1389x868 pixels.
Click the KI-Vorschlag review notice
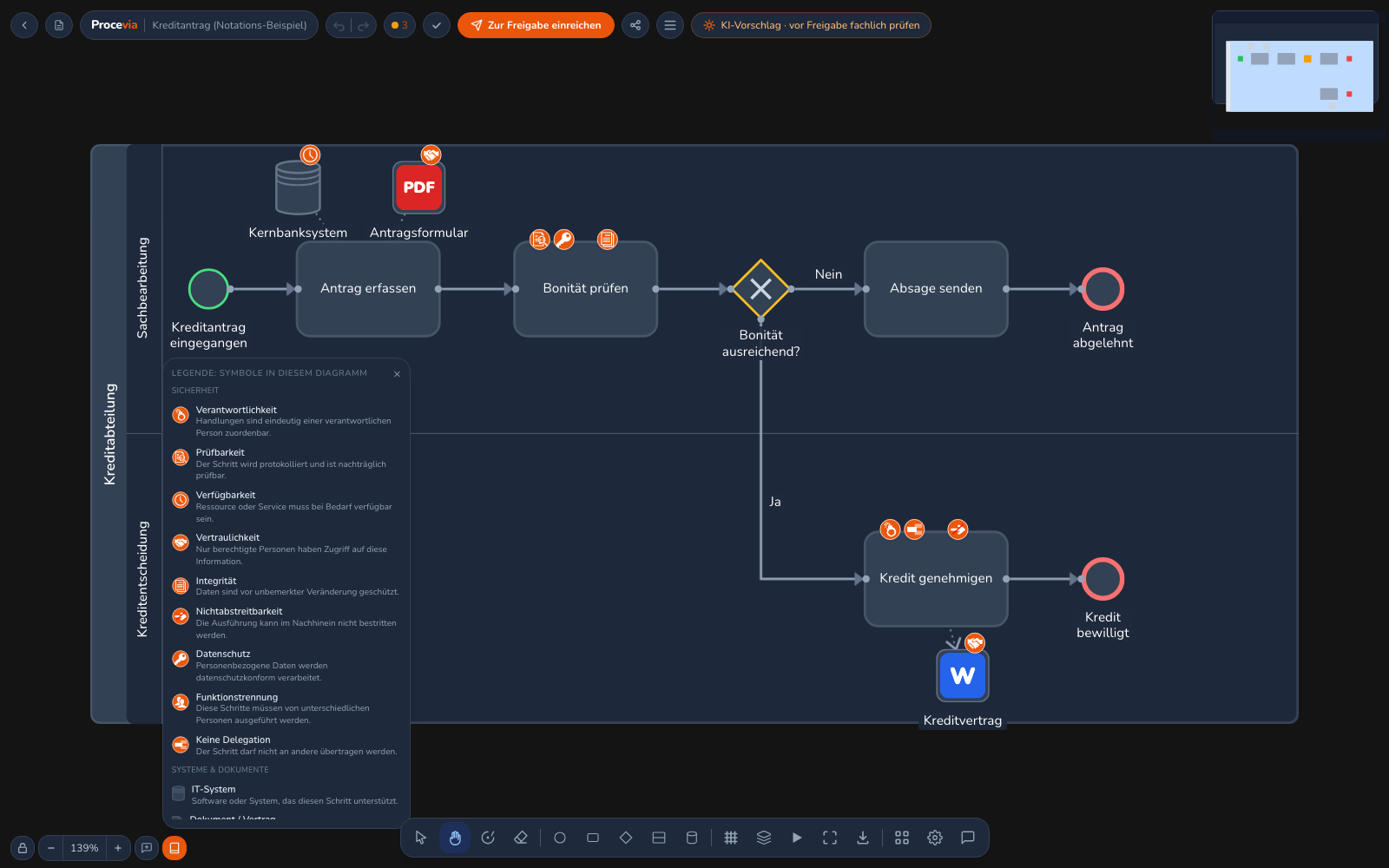[x=811, y=25]
